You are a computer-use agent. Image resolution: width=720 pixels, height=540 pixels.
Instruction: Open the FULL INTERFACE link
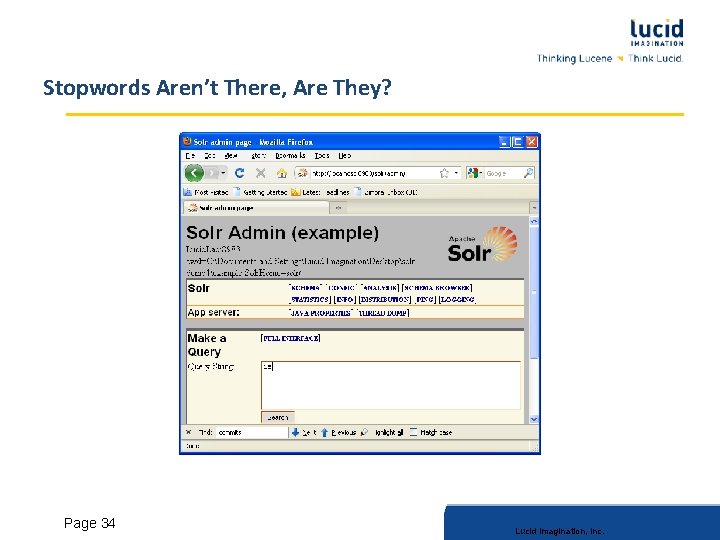[x=291, y=338]
